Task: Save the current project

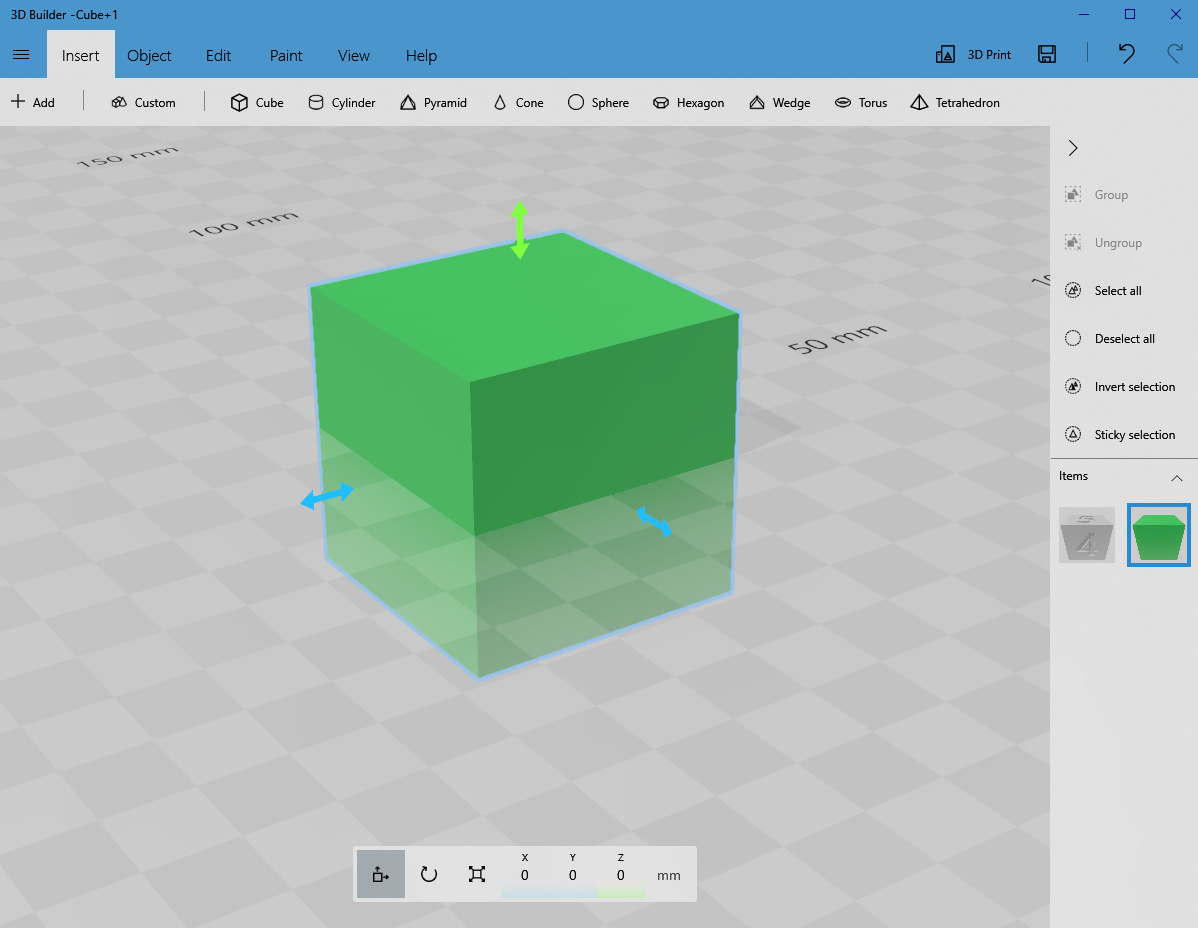Action: click(x=1047, y=55)
